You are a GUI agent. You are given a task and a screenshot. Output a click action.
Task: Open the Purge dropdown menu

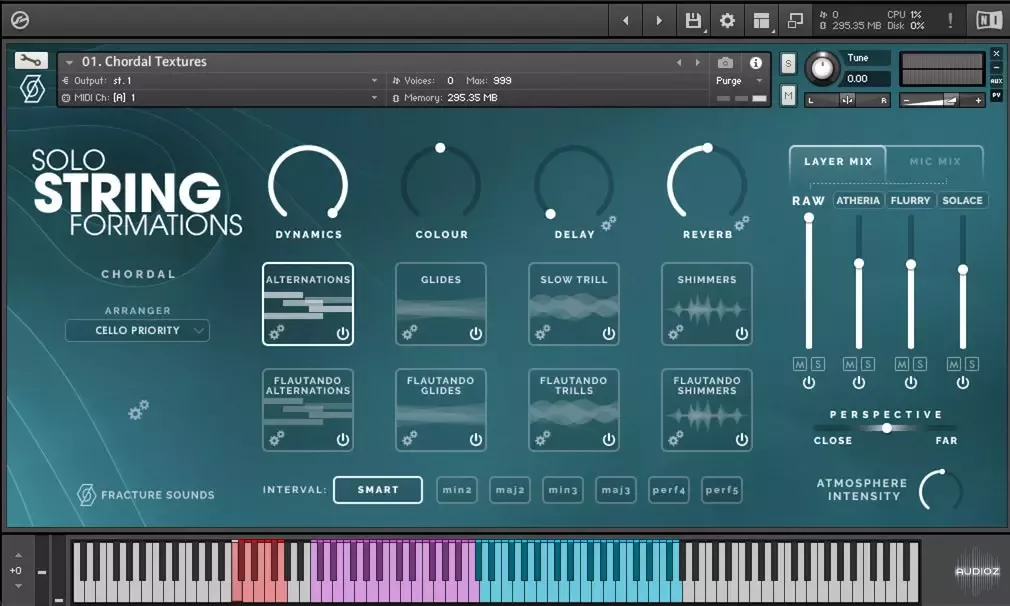739,80
